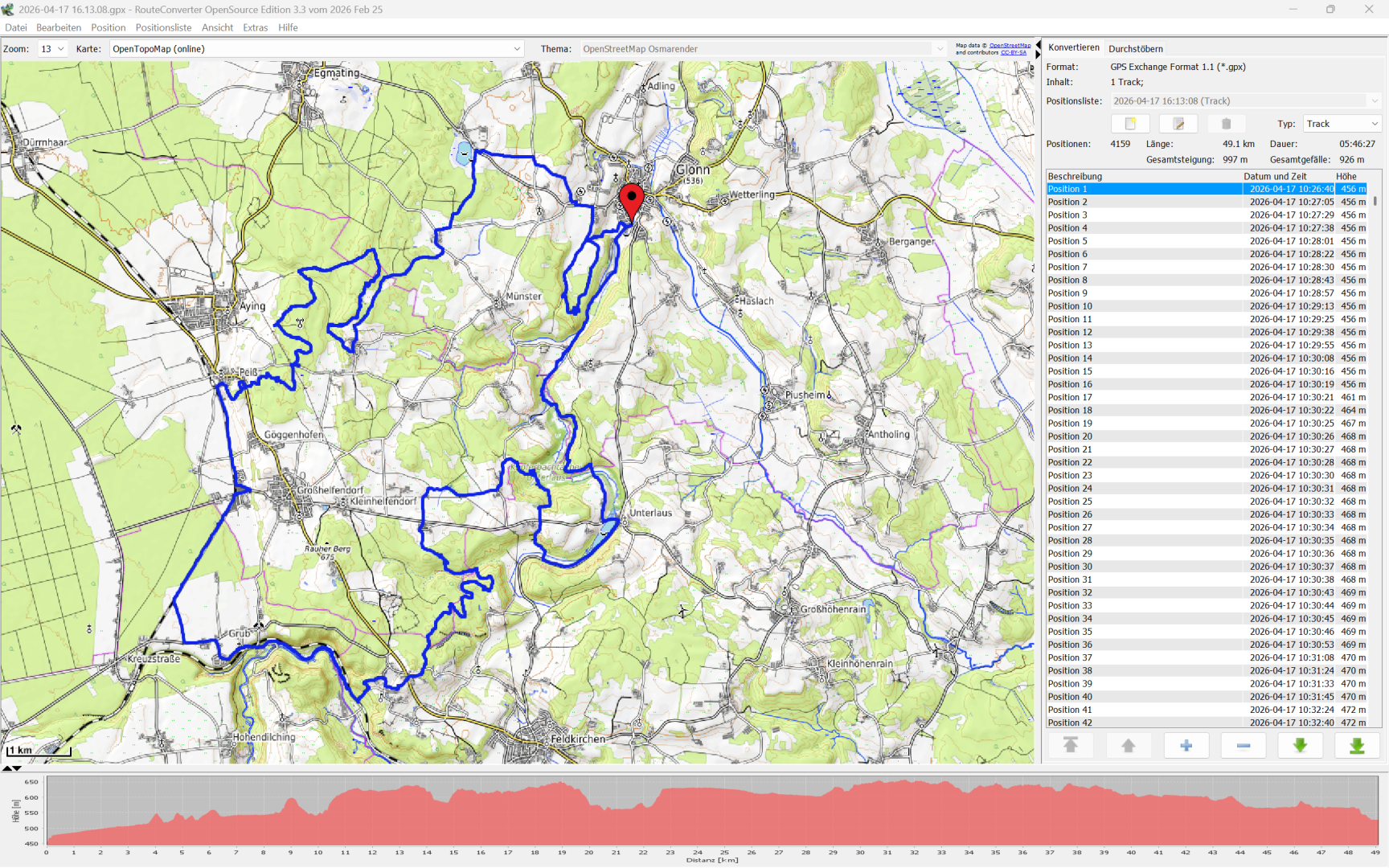
Task: Click the rename position list pencil icon
Action: click(1178, 124)
